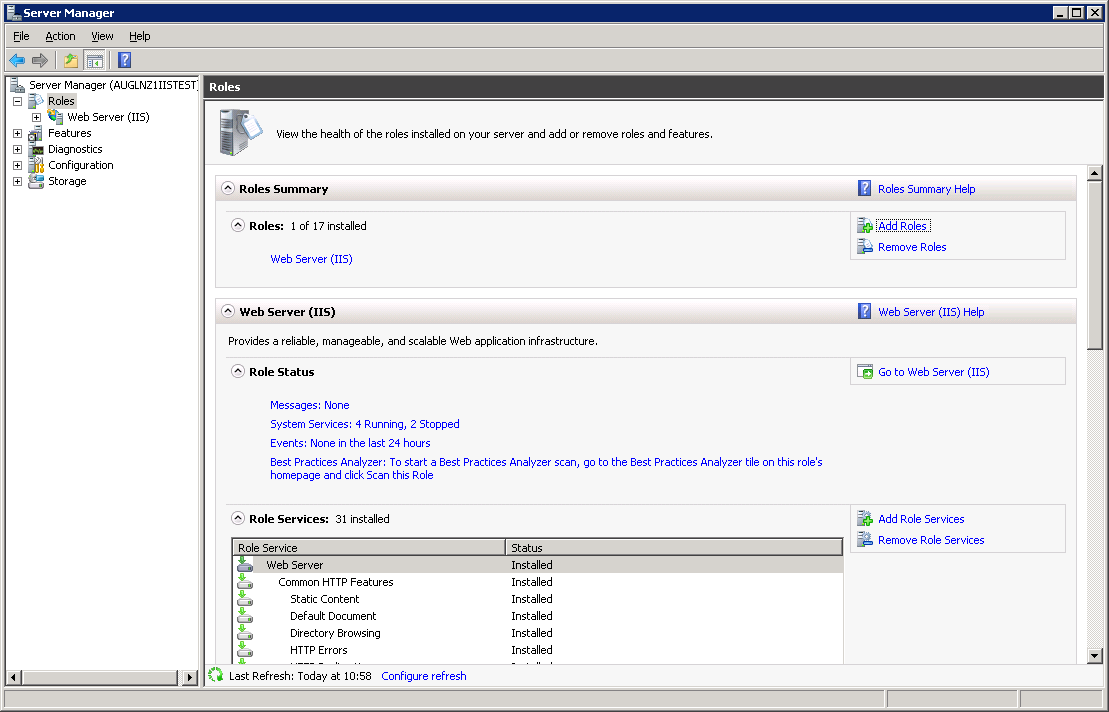Screen dimensions: 1109x712
Task: Select the Diagnostics tree item
Action: pos(75,149)
